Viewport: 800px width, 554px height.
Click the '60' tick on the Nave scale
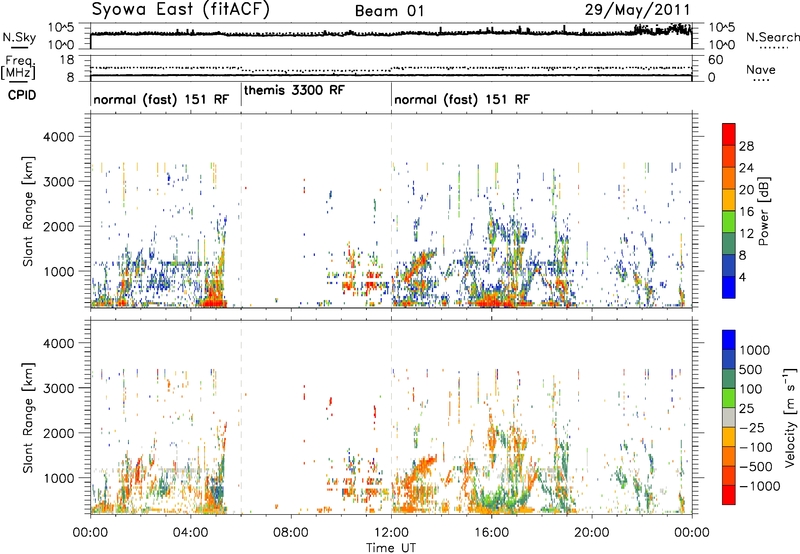click(x=715, y=60)
